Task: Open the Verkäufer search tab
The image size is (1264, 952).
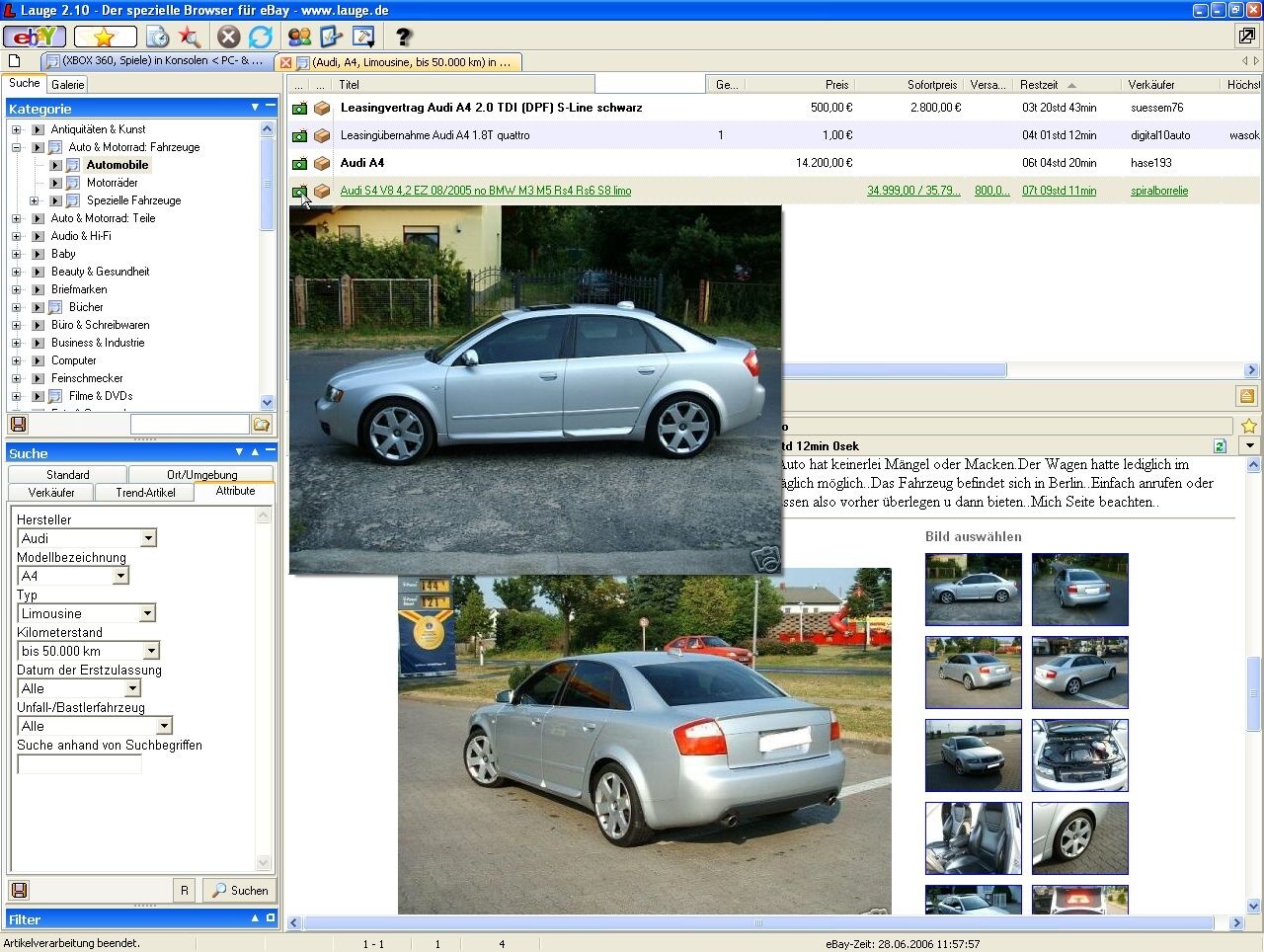Action: click(x=51, y=492)
